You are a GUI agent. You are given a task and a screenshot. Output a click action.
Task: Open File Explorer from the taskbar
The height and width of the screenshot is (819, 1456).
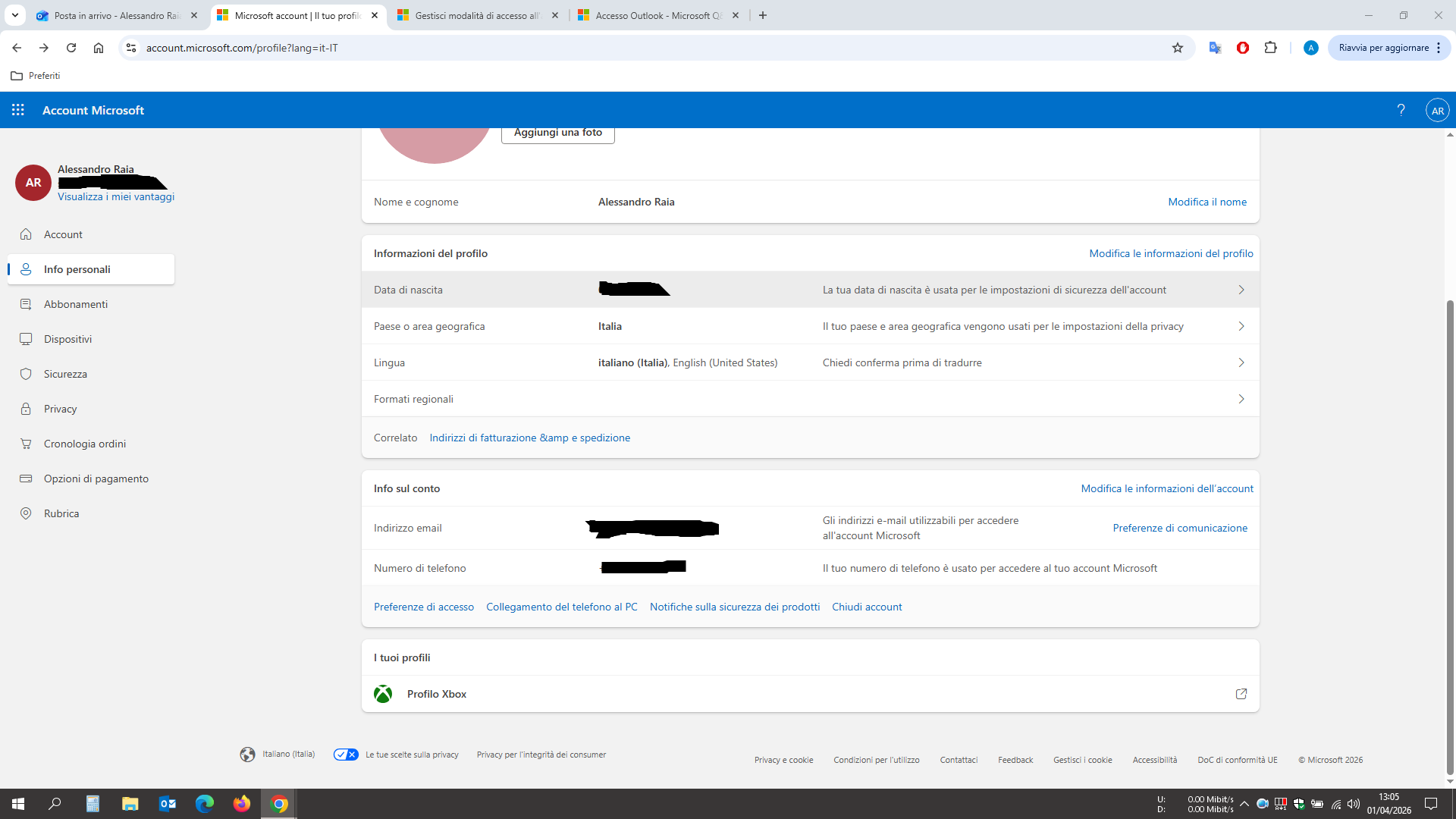(130, 804)
